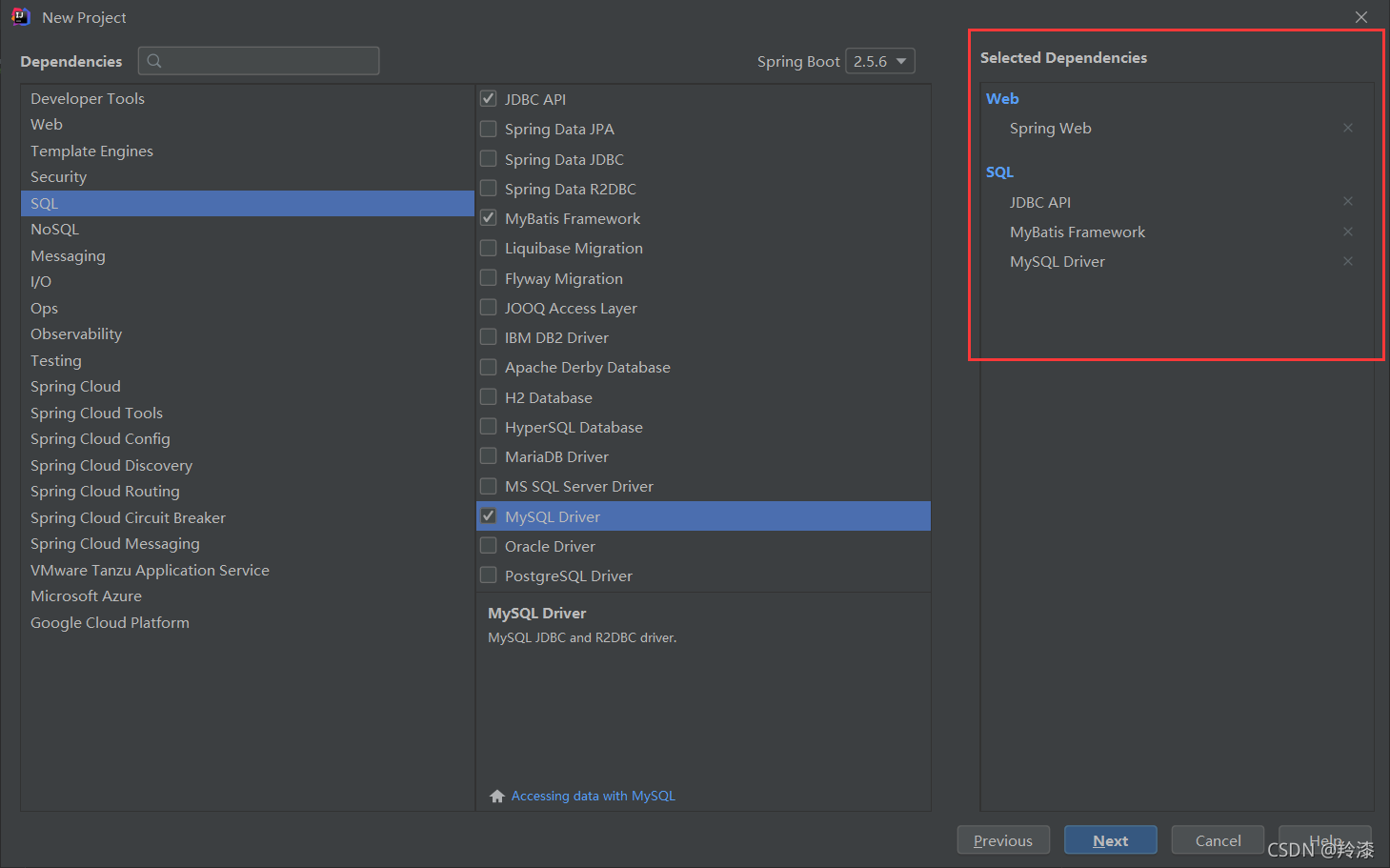Select Microsoft Azure category
This screenshot has height=868, width=1390.
[248, 596]
